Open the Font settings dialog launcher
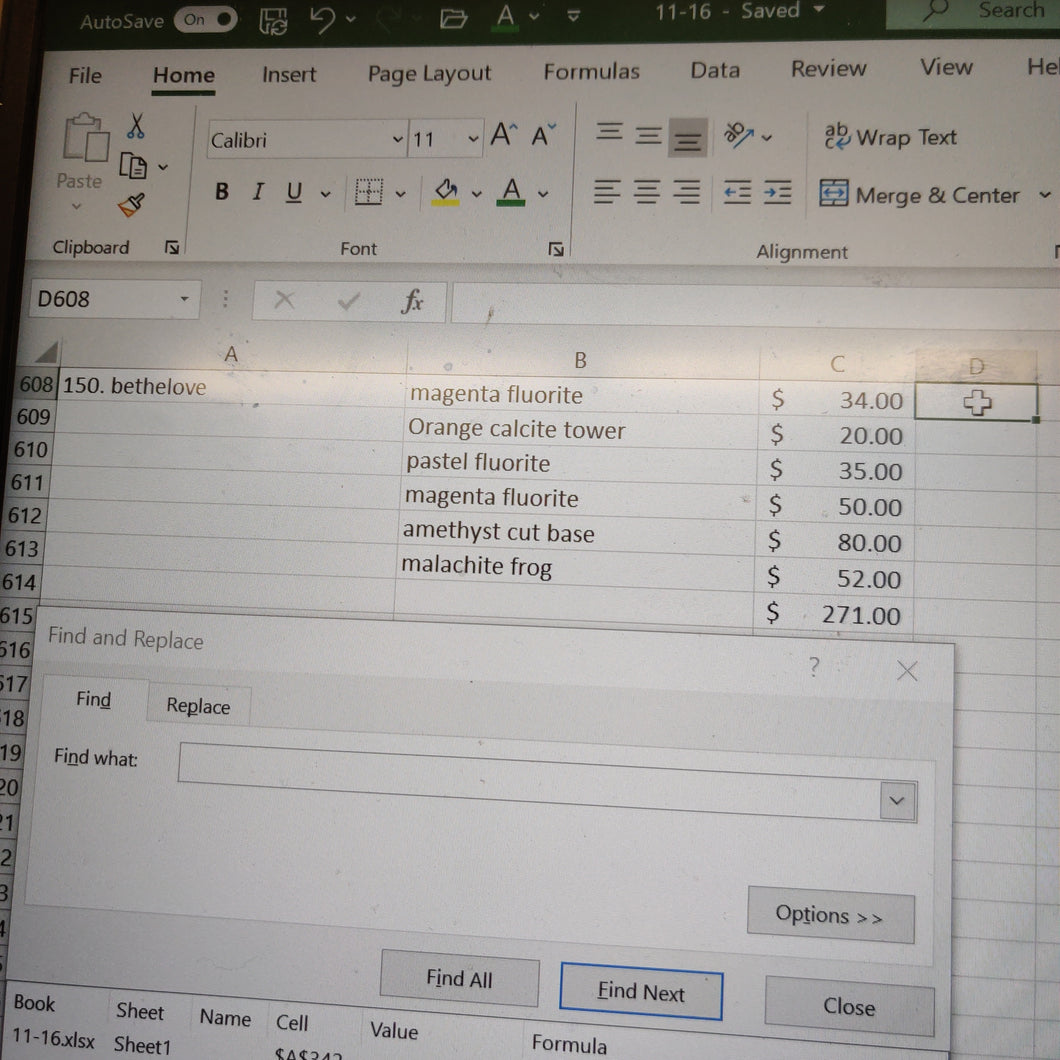The height and width of the screenshot is (1060, 1060). (556, 249)
